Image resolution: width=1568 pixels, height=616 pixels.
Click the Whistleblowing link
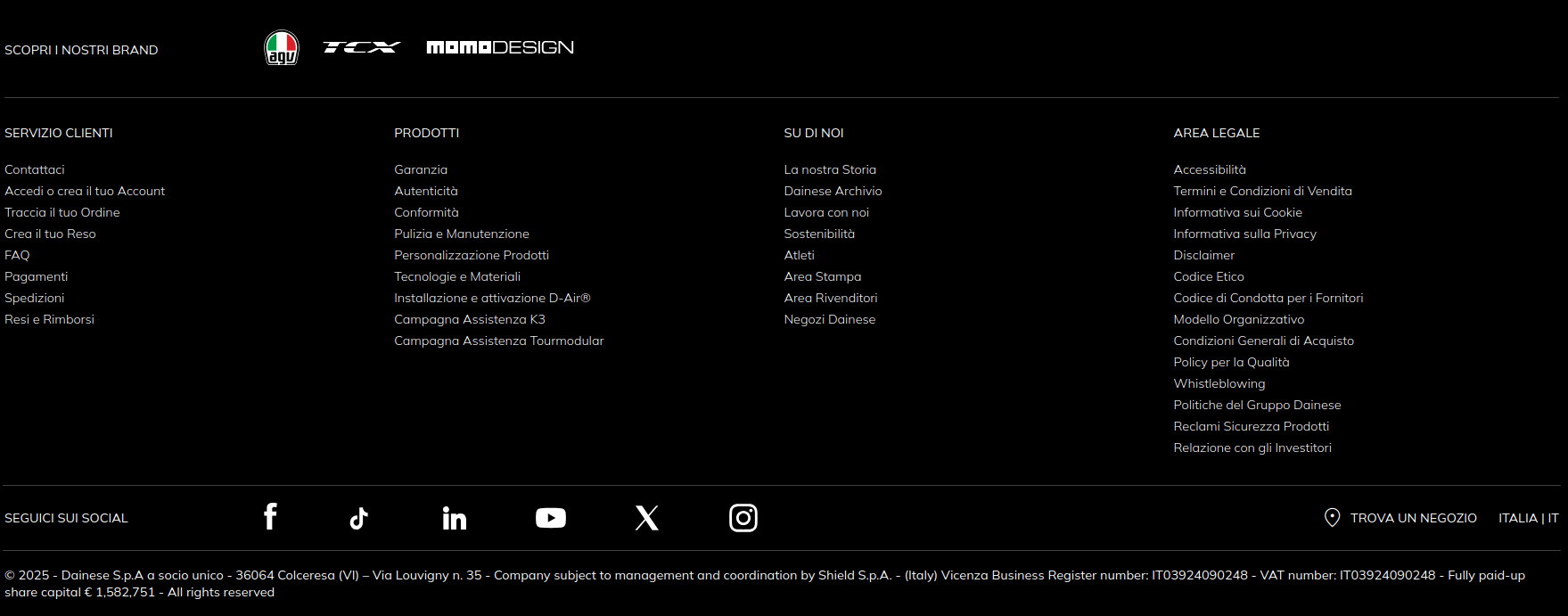pos(1219,383)
